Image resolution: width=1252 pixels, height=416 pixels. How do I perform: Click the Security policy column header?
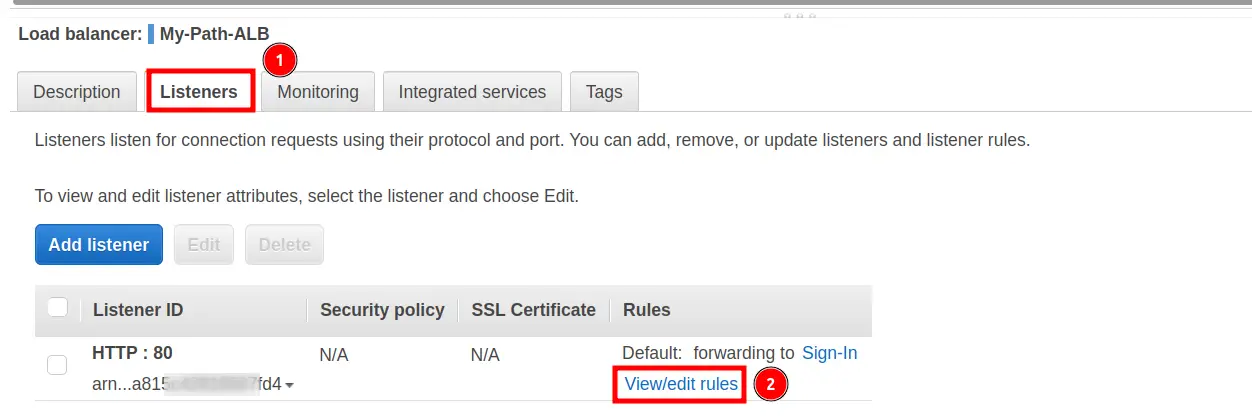[x=382, y=310]
